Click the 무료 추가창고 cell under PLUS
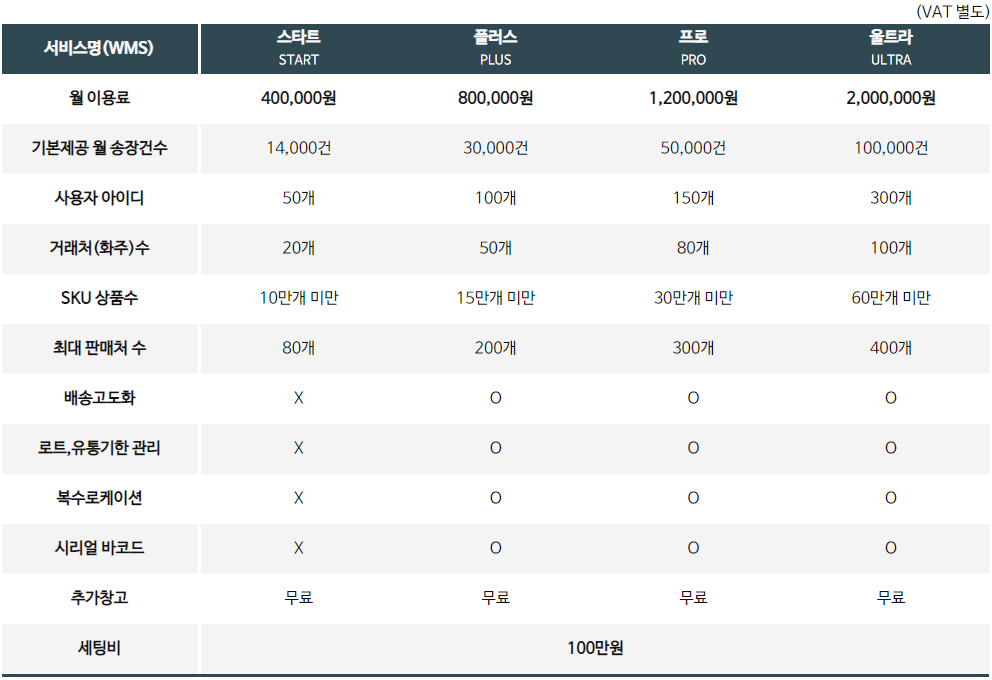Image resolution: width=992 pixels, height=680 pixels. (x=495, y=598)
